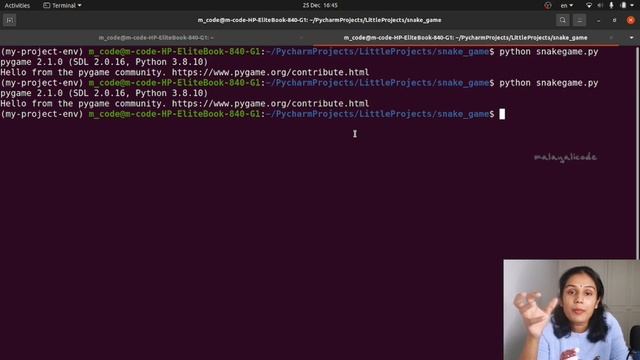Close the snake_game terminal tab

click(611, 38)
